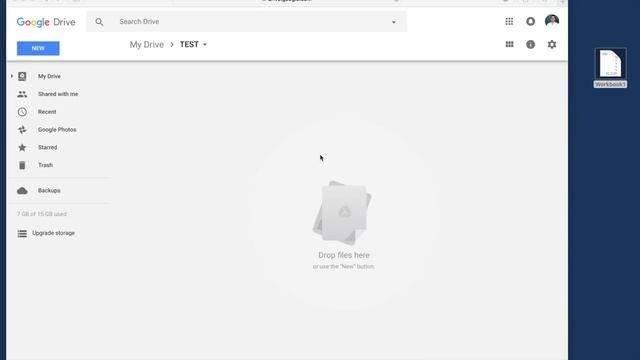The height and width of the screenshot is (360, 640).
Task: Show the details info panel
Action: 530,44
